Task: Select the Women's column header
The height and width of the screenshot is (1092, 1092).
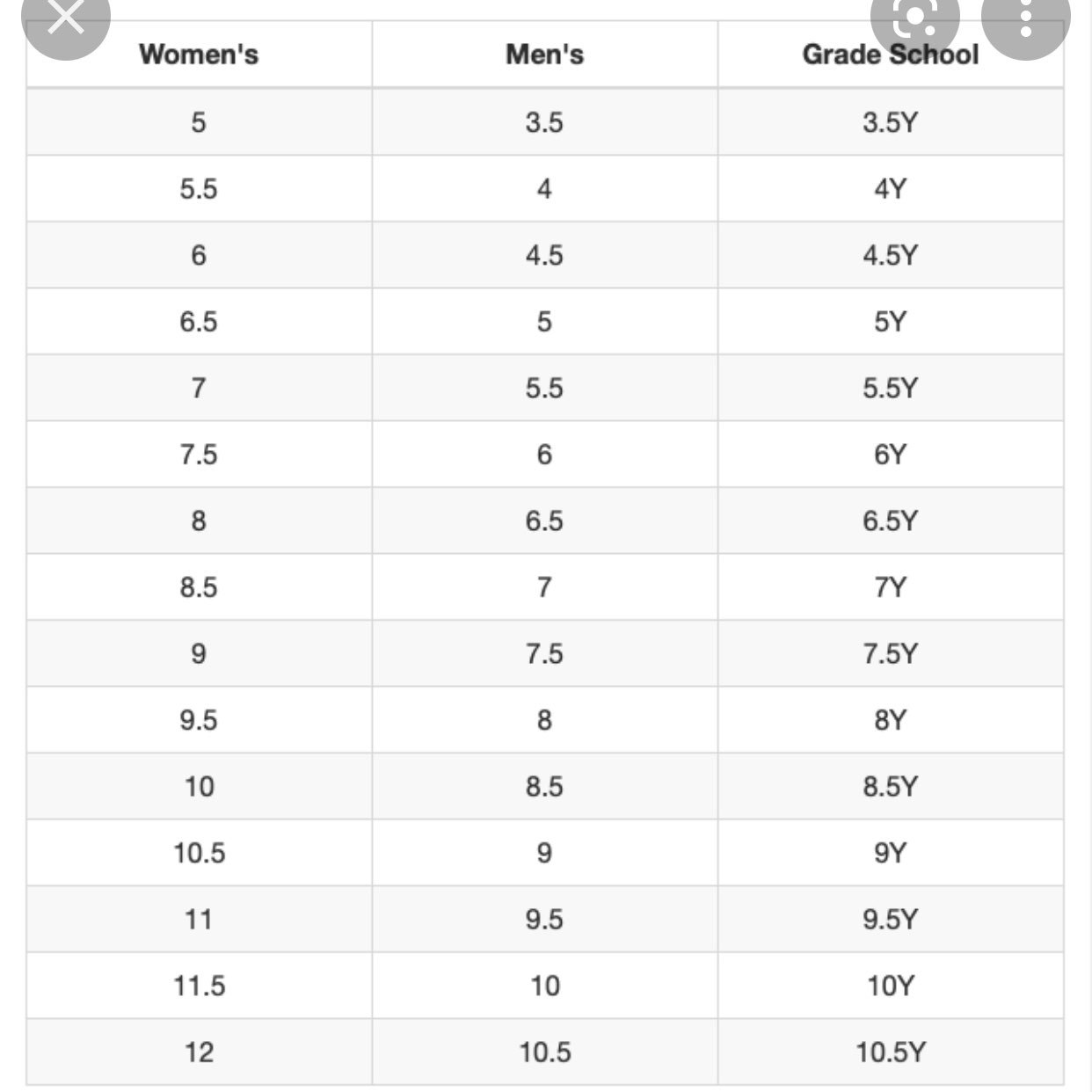Action: pos(199,55)
